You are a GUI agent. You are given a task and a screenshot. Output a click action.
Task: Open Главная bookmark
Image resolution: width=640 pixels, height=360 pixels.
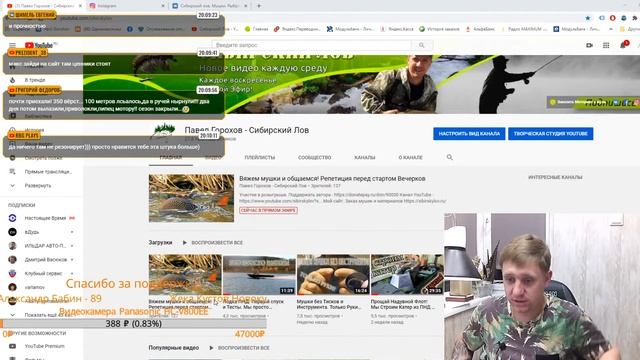pyautogui.click(x=256, y=29)
